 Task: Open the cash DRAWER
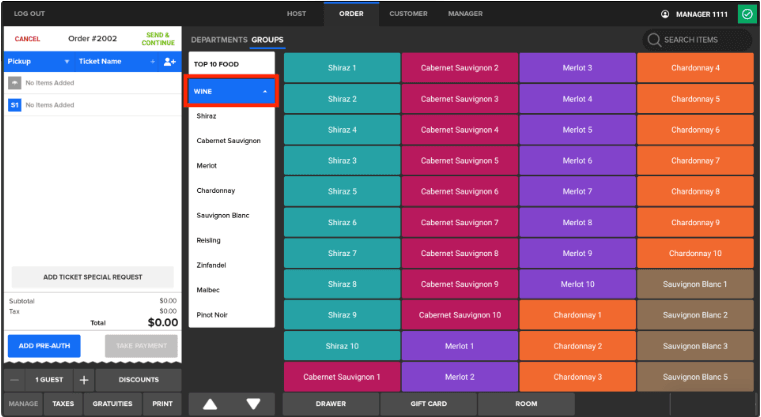coord(331,404)
